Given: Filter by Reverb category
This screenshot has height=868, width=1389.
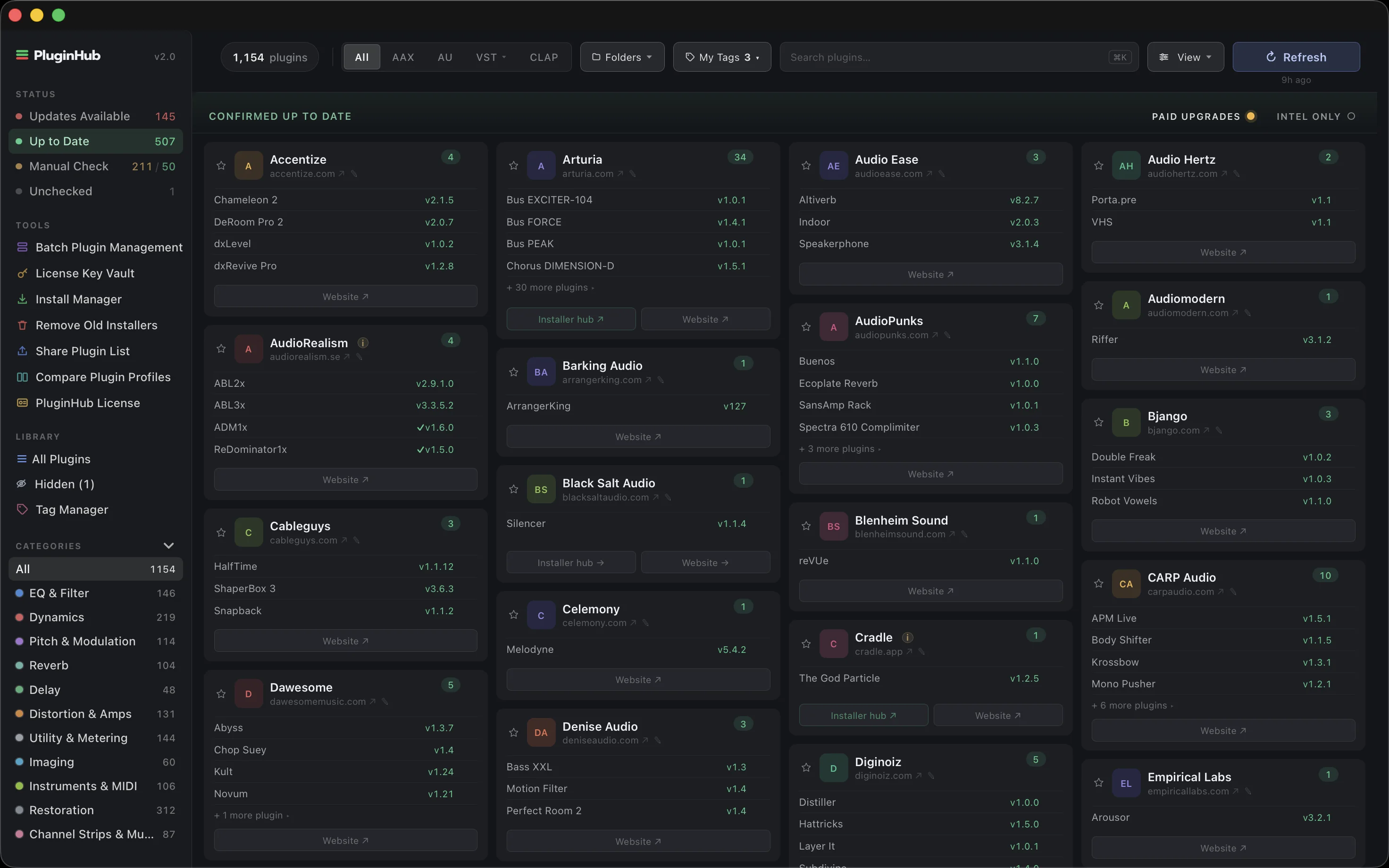Looking at the screenshot, I should (95, 666).
